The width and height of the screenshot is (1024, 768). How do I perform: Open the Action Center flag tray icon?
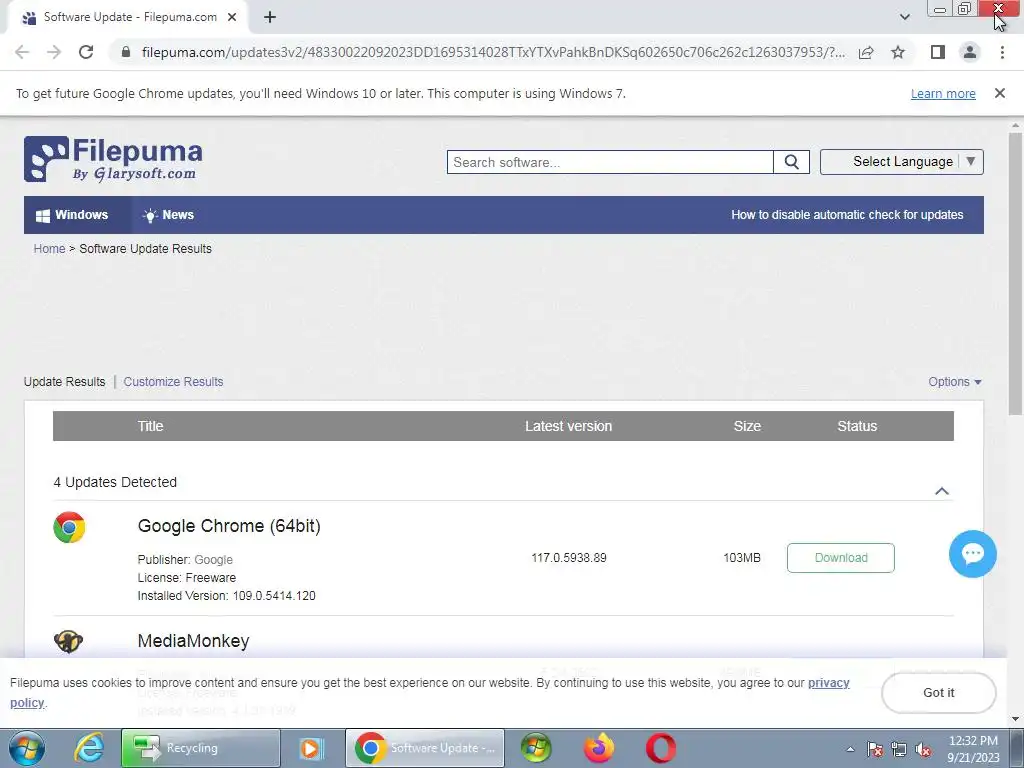pos(875,750)
